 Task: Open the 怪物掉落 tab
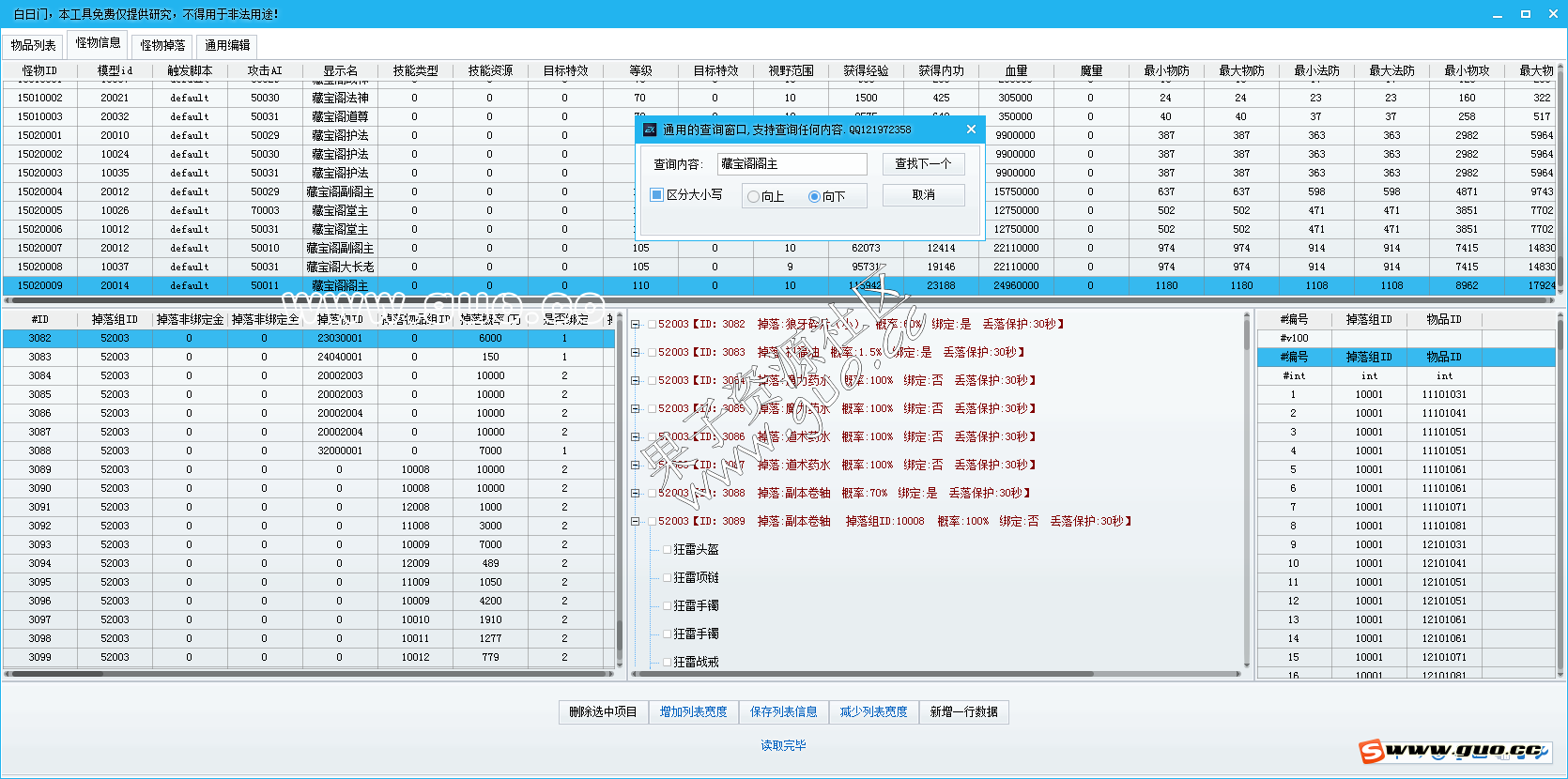[162, 45]
